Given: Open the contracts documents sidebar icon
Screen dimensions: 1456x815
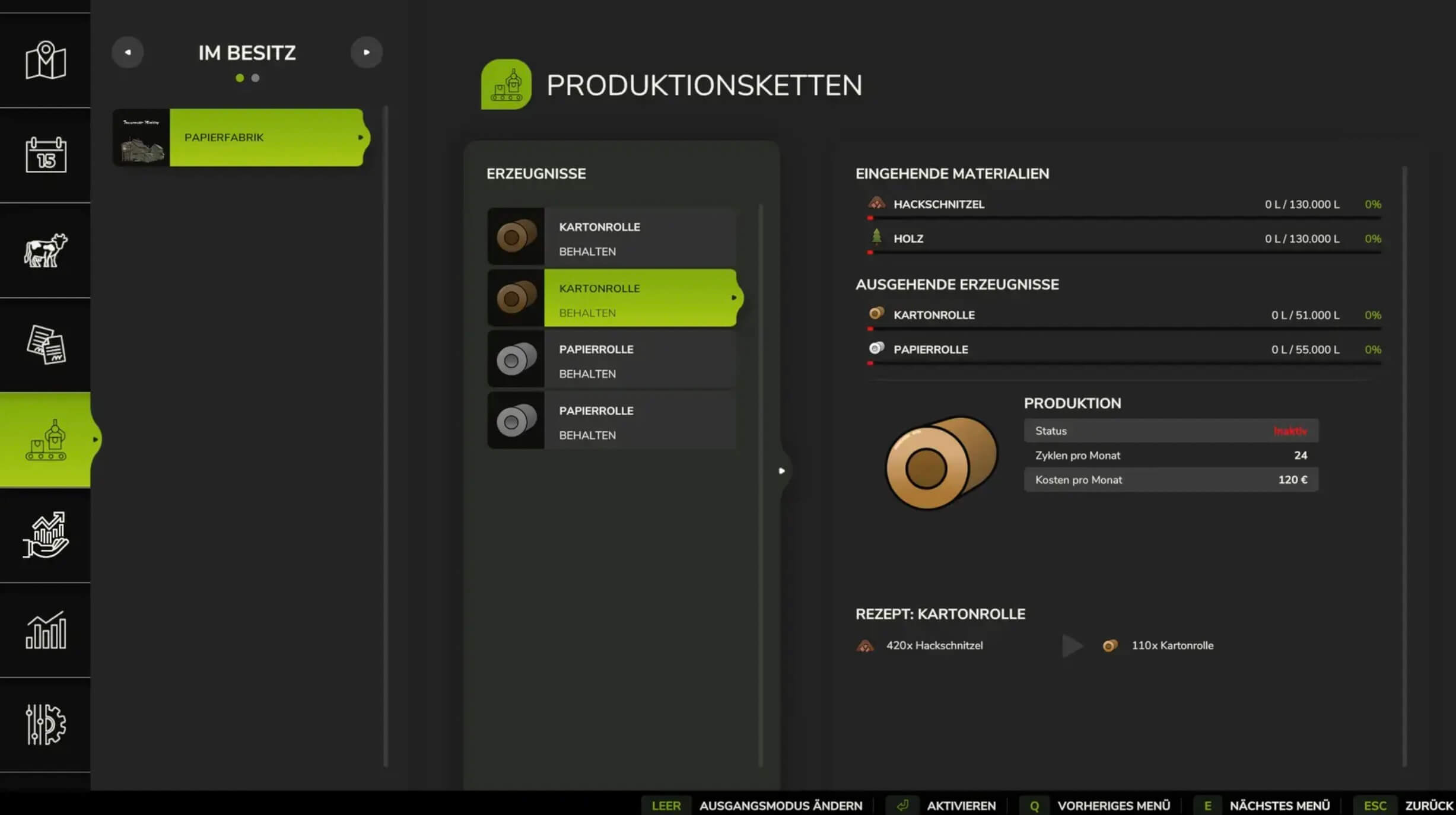Looking at the screenshot, I should 46,345.
